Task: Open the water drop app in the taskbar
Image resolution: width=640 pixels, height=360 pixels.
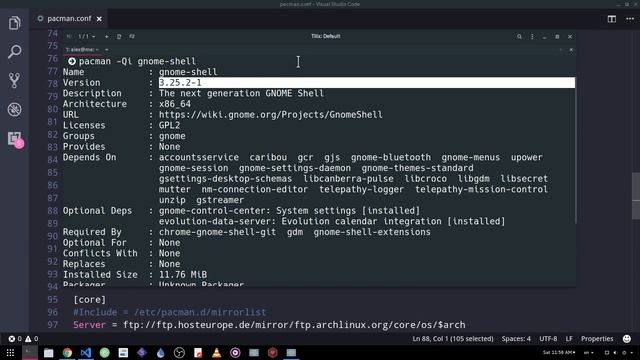Action: pyautogui.click(x=160, y=353)
